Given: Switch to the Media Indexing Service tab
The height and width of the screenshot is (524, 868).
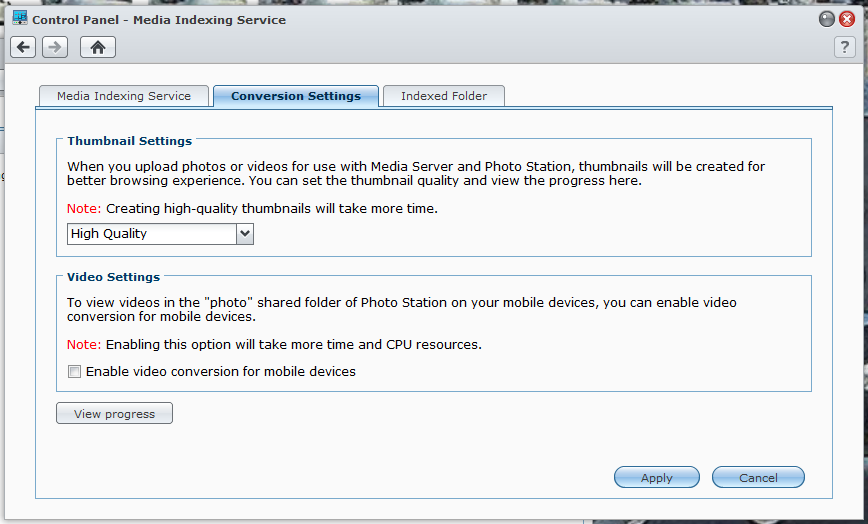Looking at the screenshot, I should [x=124, y=96].
